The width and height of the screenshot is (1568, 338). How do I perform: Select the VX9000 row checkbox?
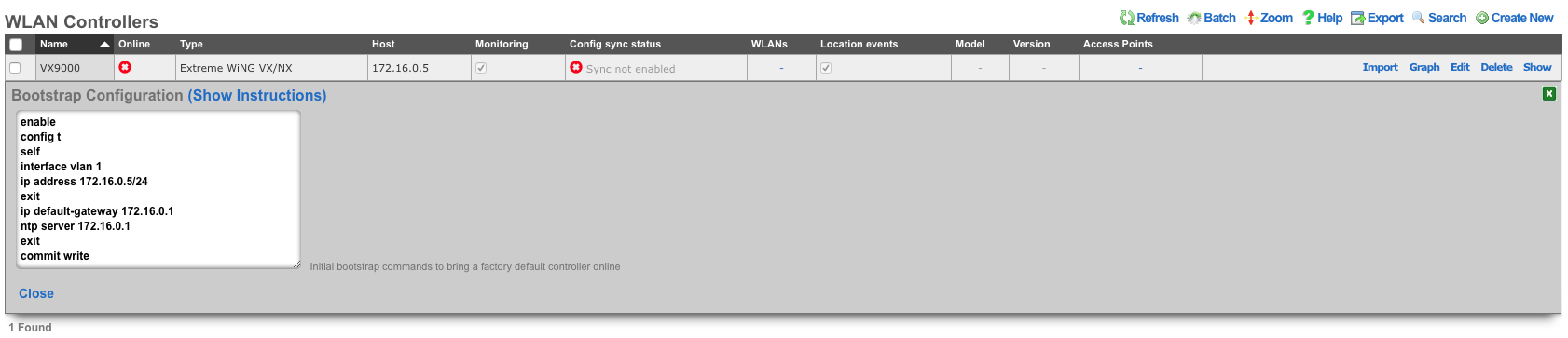pos(15,68)
